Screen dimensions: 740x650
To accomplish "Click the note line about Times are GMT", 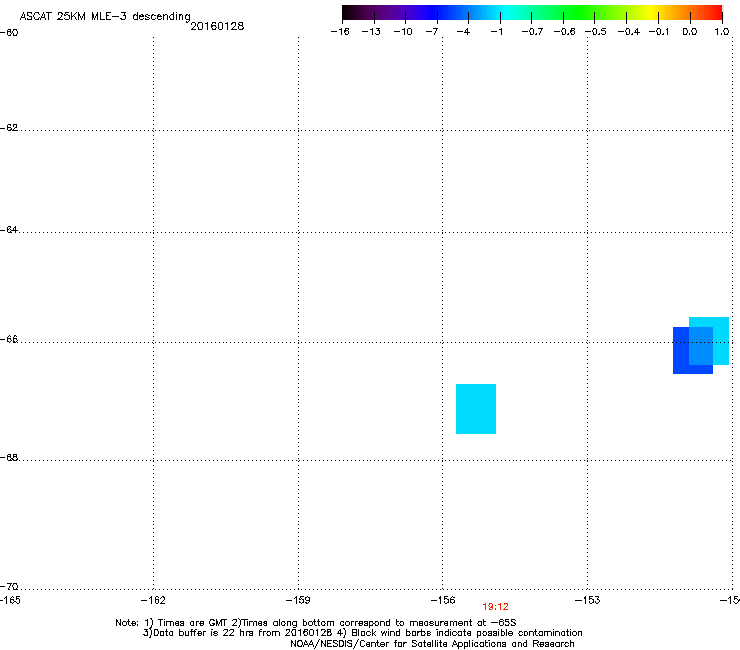I will [x=316, y=623].
